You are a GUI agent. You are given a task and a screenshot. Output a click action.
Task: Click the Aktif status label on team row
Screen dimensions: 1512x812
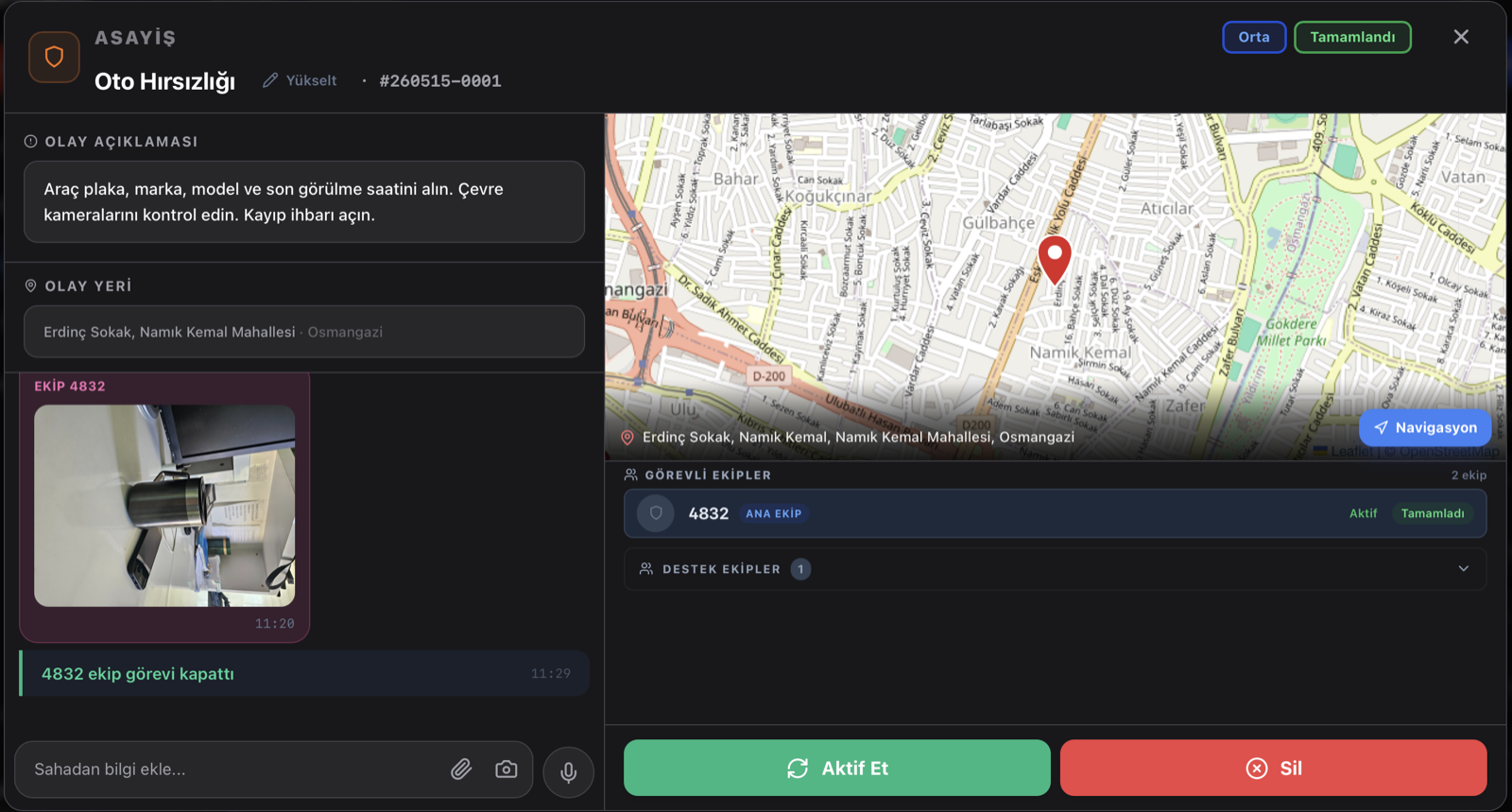click(x=1363, y=513)
